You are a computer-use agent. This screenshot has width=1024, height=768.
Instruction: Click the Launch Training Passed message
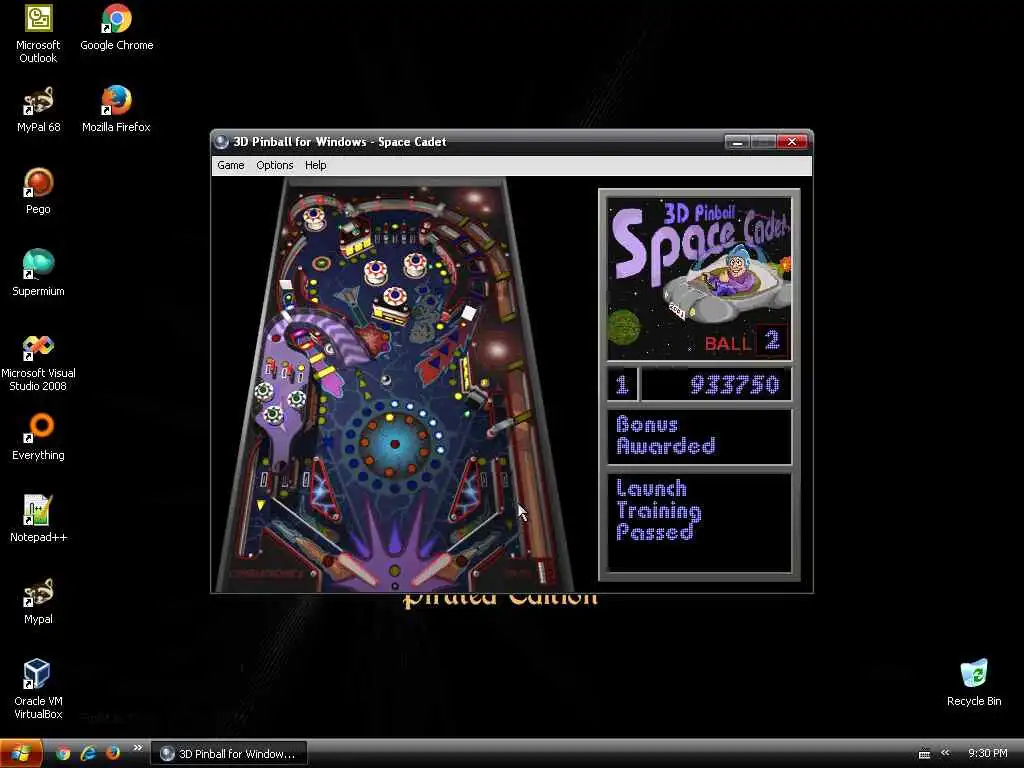pos(658,509)
